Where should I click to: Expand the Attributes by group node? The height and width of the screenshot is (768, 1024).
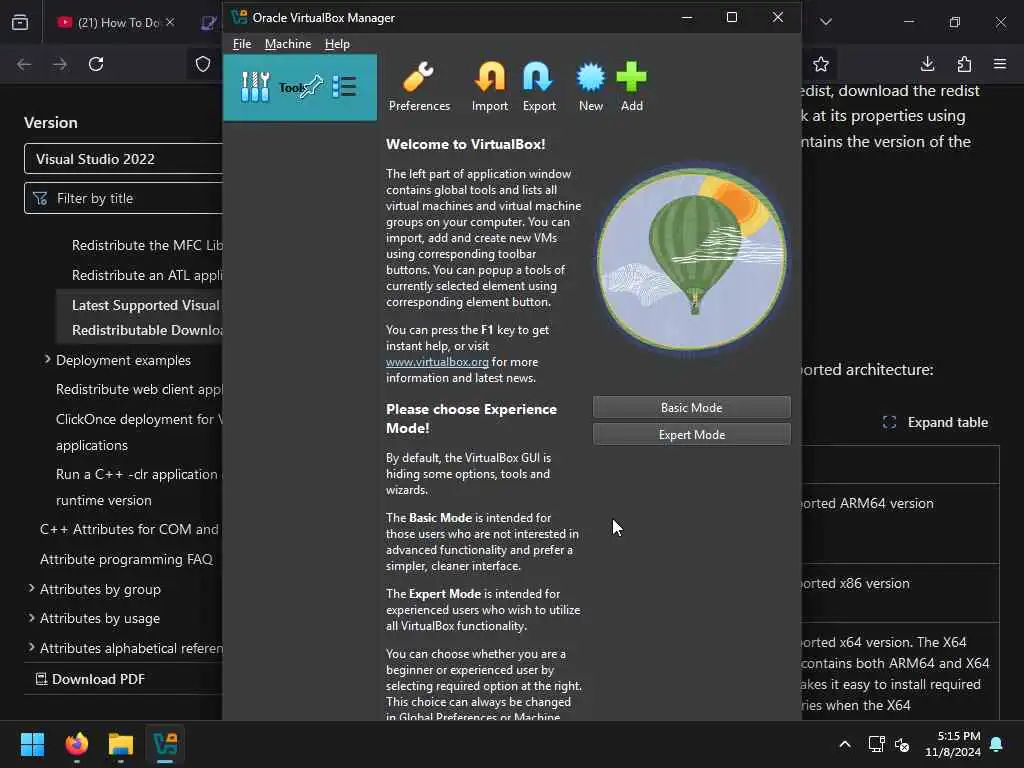31,588
